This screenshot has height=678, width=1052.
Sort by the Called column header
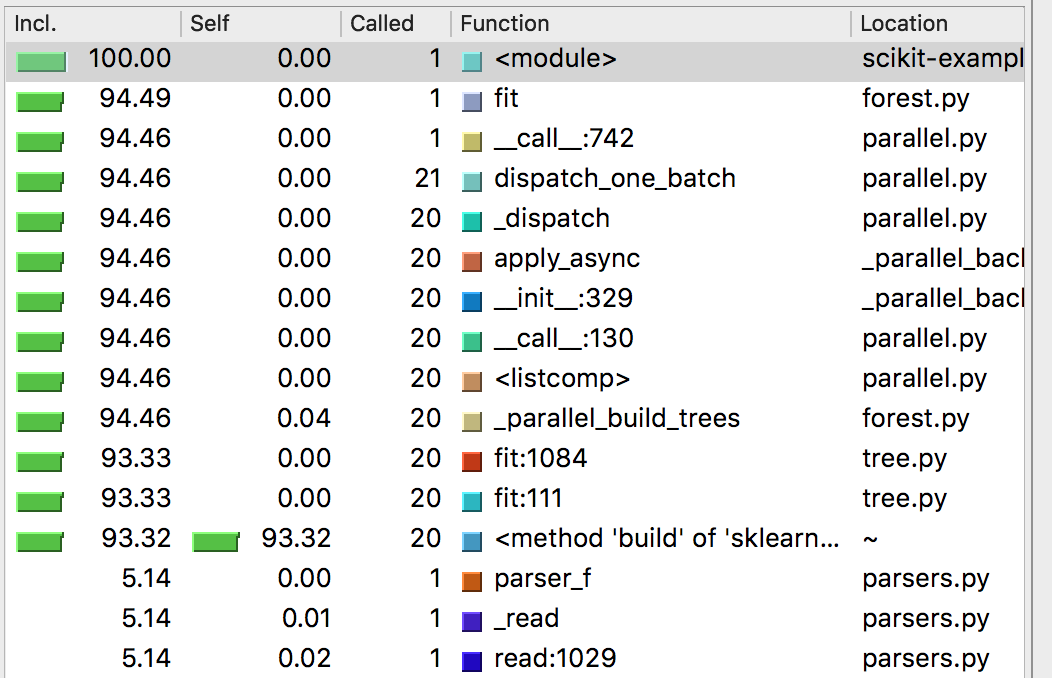[x=382, y=23]
